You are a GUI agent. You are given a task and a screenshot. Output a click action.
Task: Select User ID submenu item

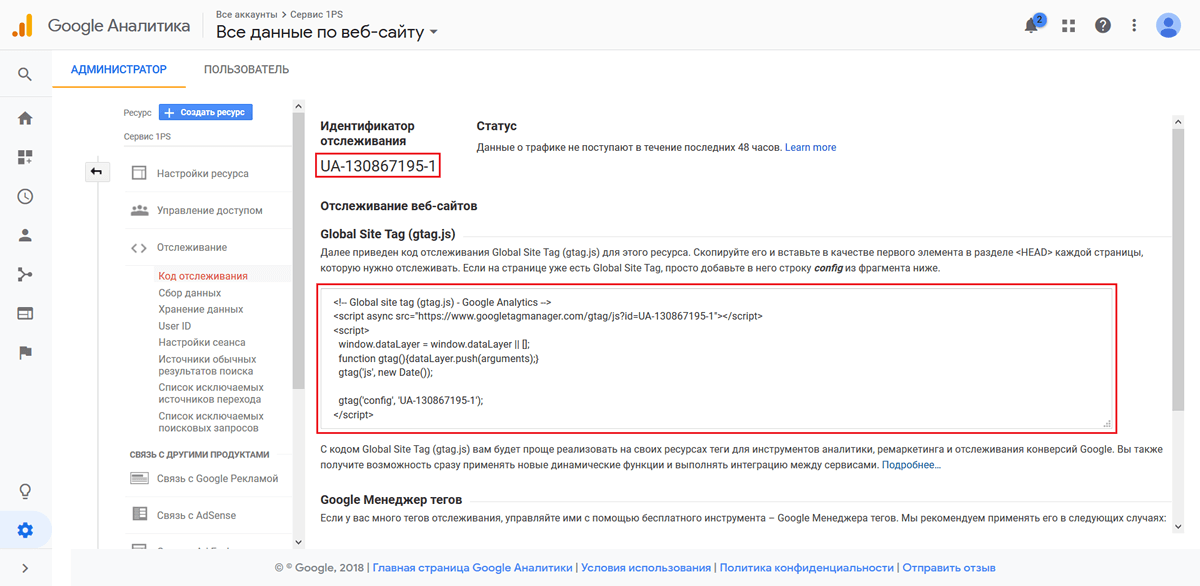point(174,326)
